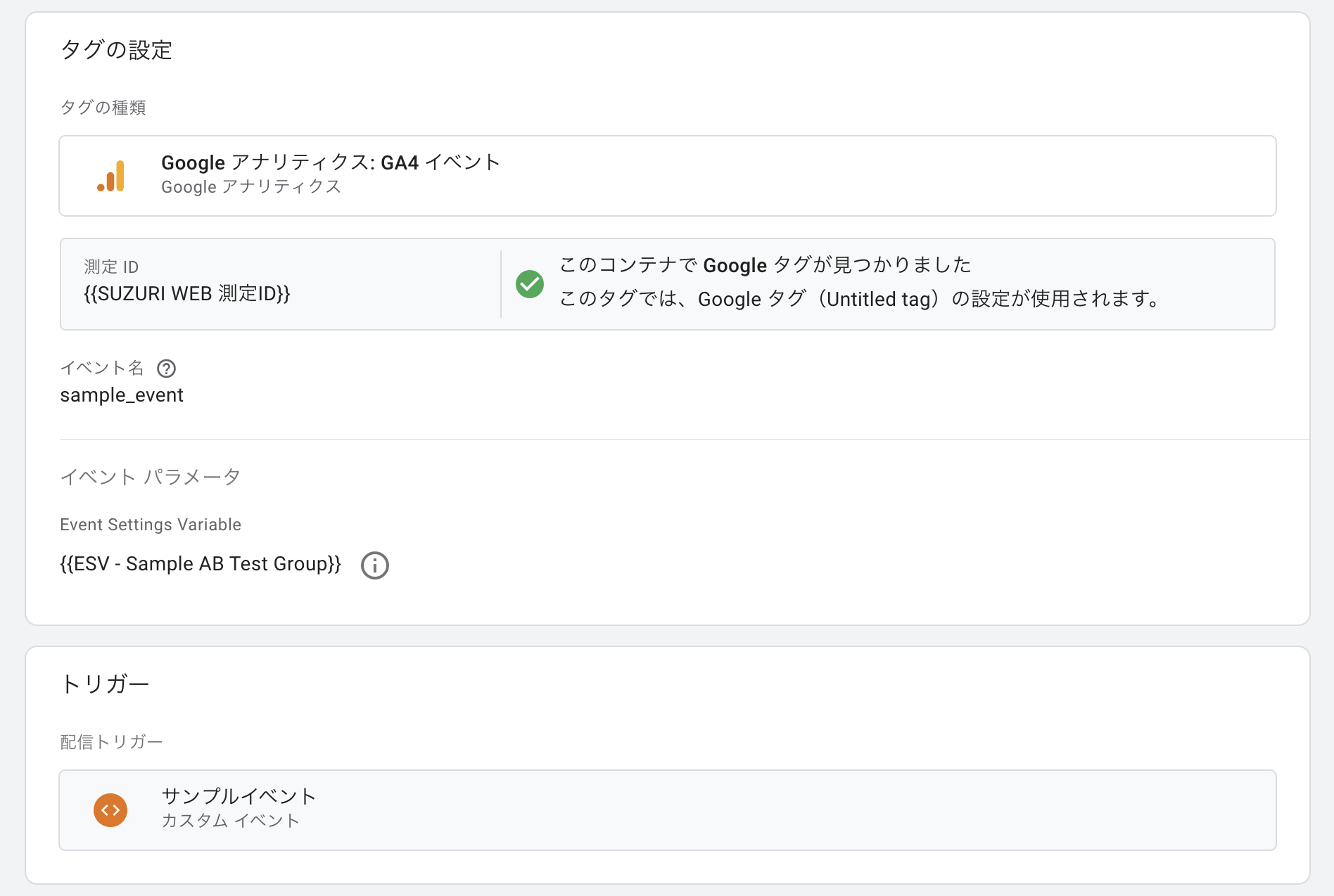The width and height of the screenshot is (1334, 896).
Task: Click the green checkmark status icon
Action: pyautogui.click(x=530, y=284)
